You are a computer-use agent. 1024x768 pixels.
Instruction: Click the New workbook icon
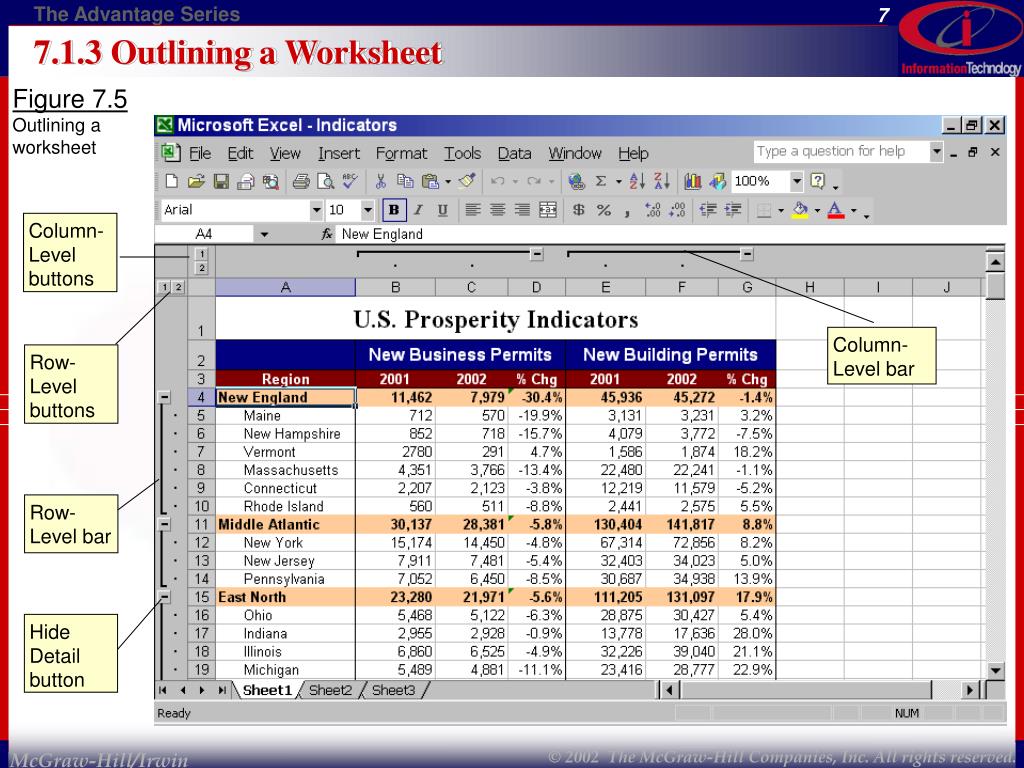[x=172, y=182]
